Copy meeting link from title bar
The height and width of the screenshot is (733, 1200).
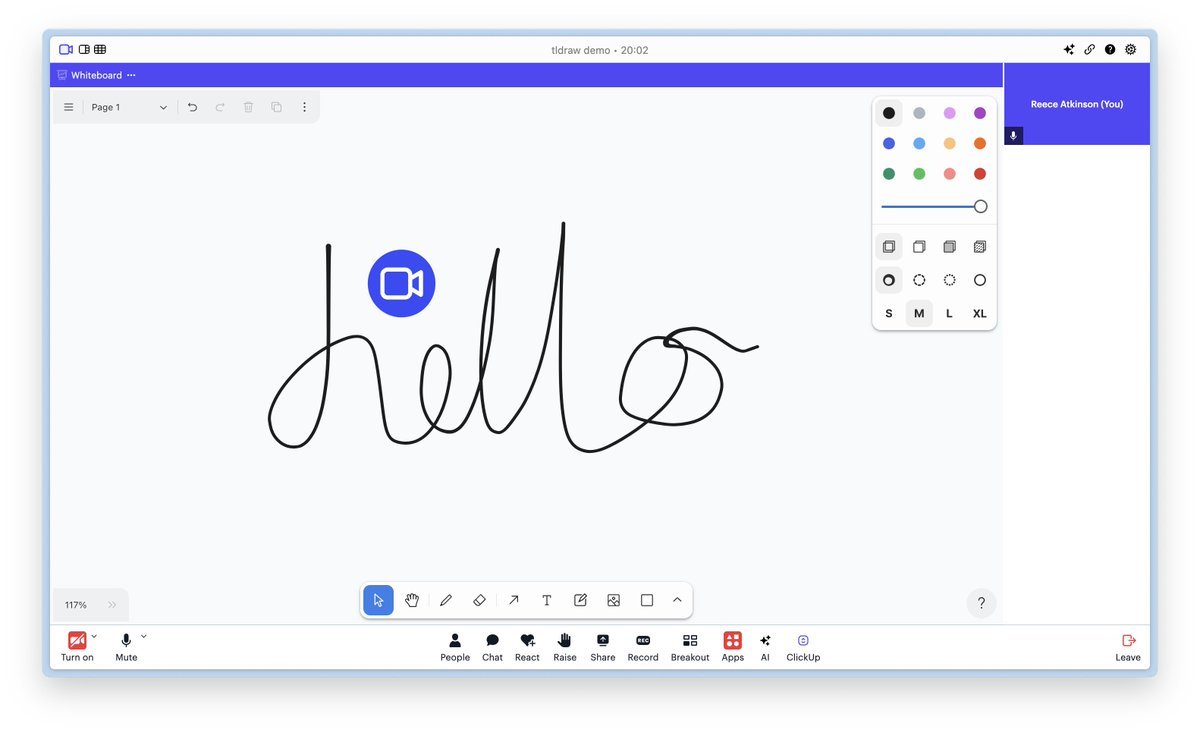(1089, 49)
